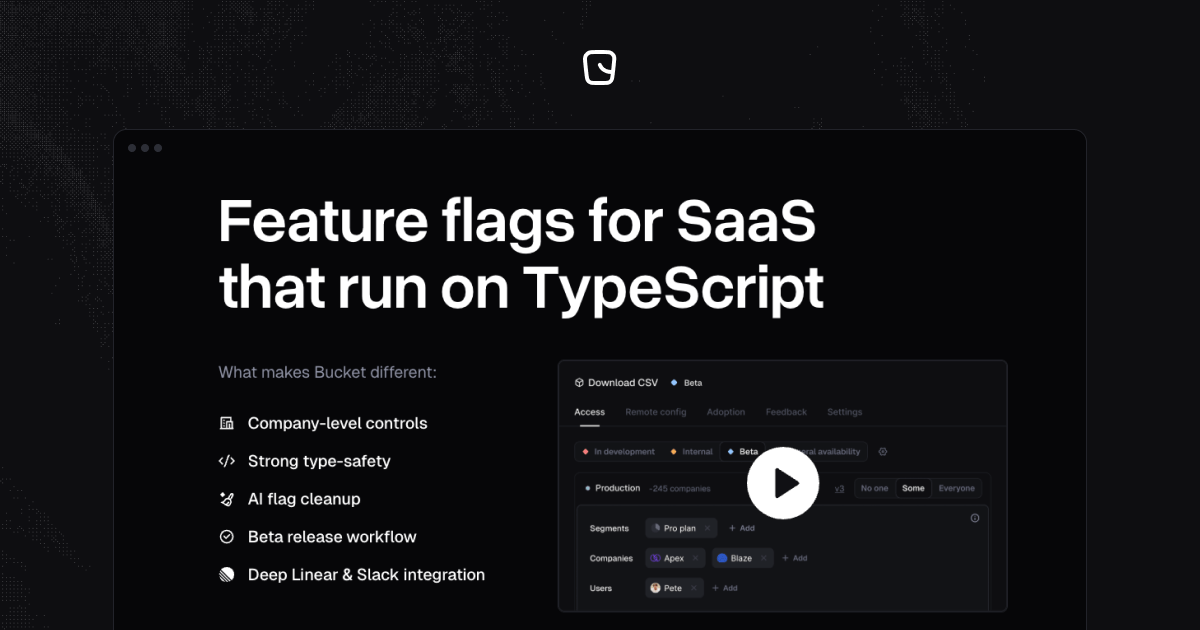This screenshot has height=630, width=1200.
Task: Remove the Apex company chip
Action: pyautogui.click(x=696, y=558)
